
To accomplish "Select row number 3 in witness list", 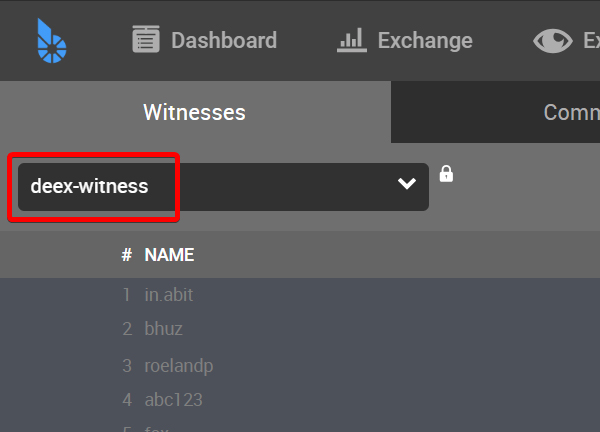I will (127, 365).
